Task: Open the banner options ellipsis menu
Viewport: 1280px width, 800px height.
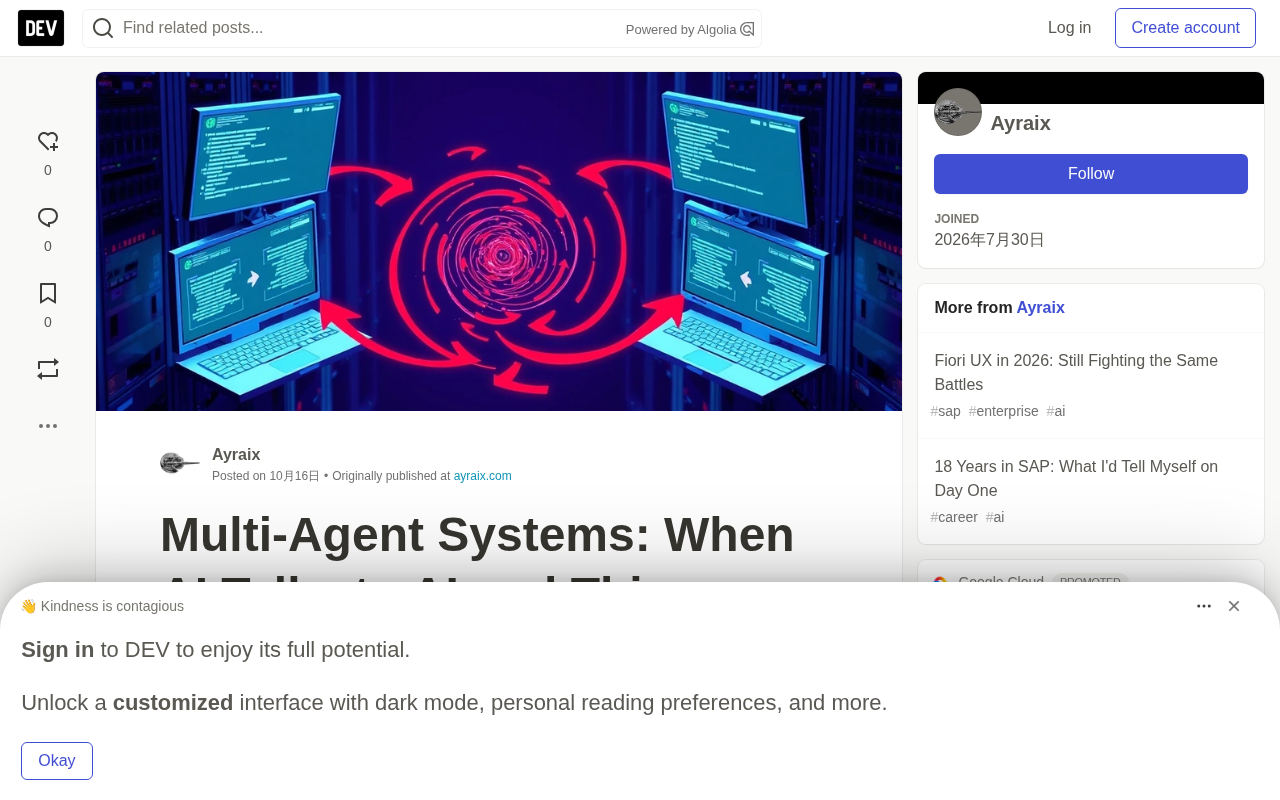Action: (1204, 606)
